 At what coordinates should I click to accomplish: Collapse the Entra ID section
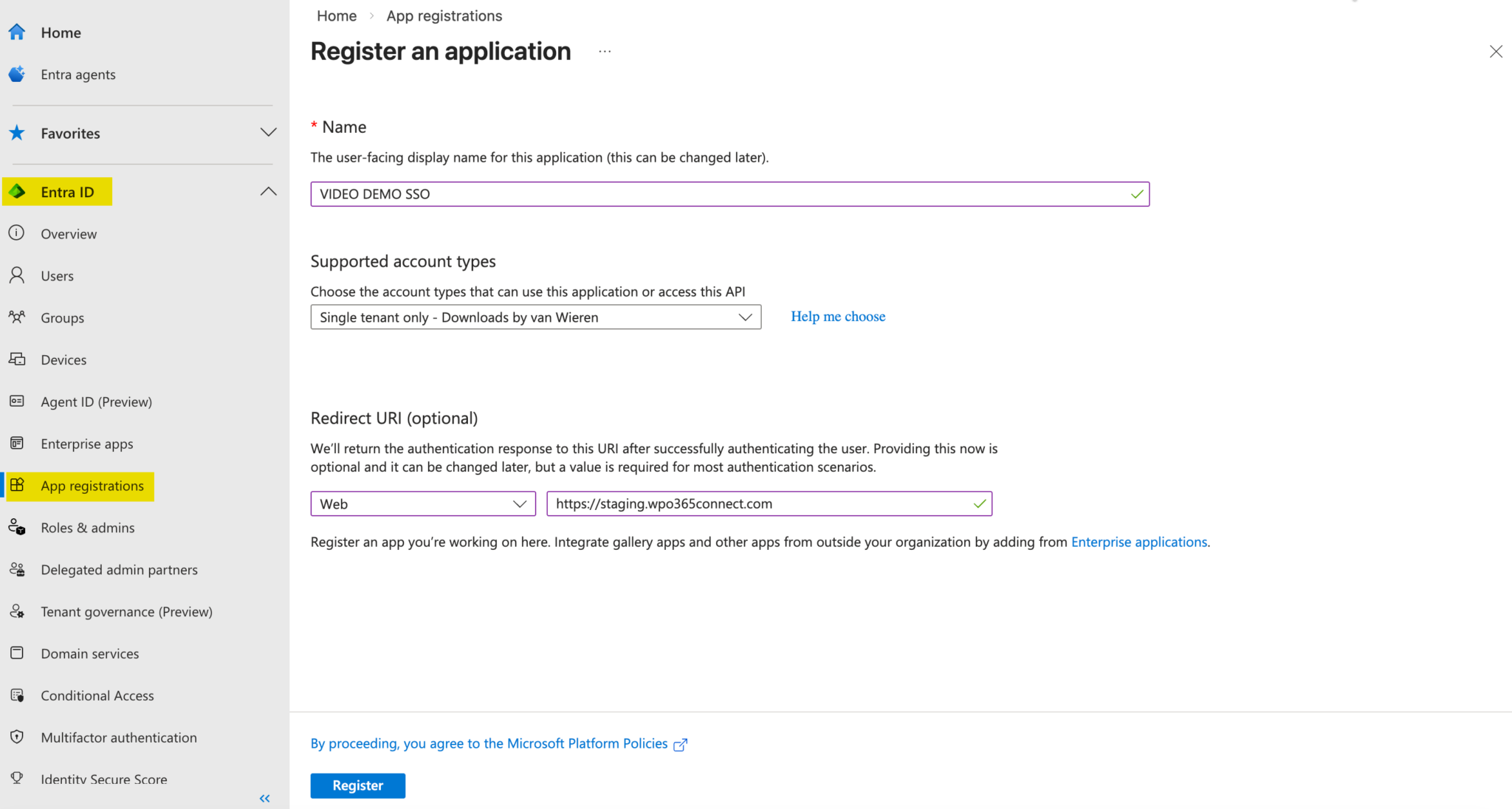[x=269, y=192]
